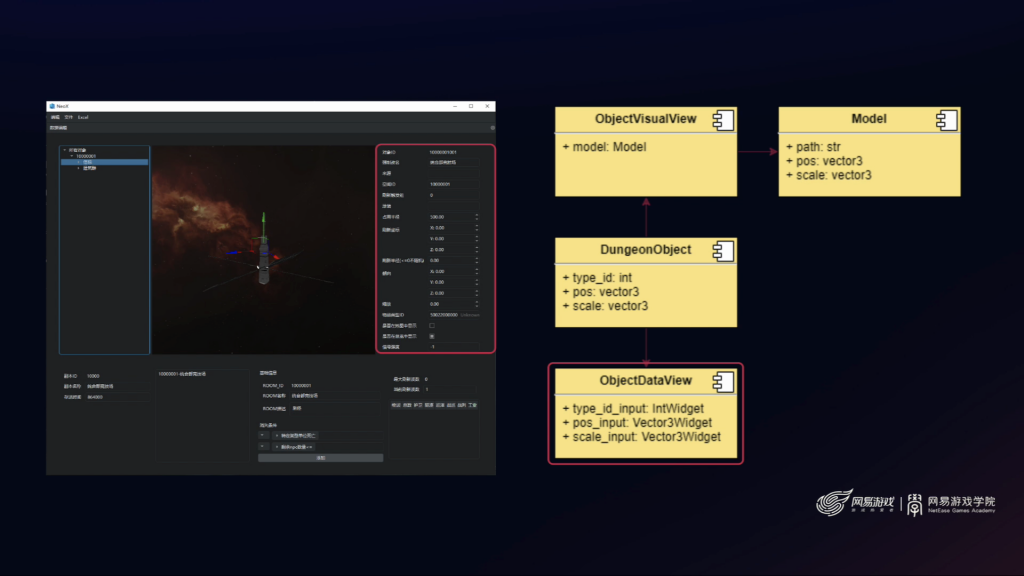Collapse the root node in object tree
Viewport: 1024px width, 576px height.
(65, 150)
